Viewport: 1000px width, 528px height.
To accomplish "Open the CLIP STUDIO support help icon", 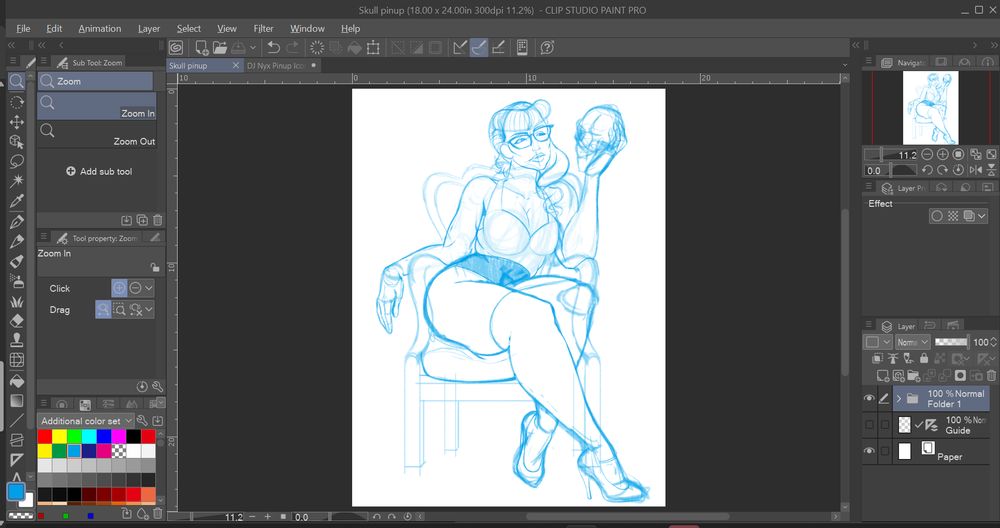I will point(547,48).
